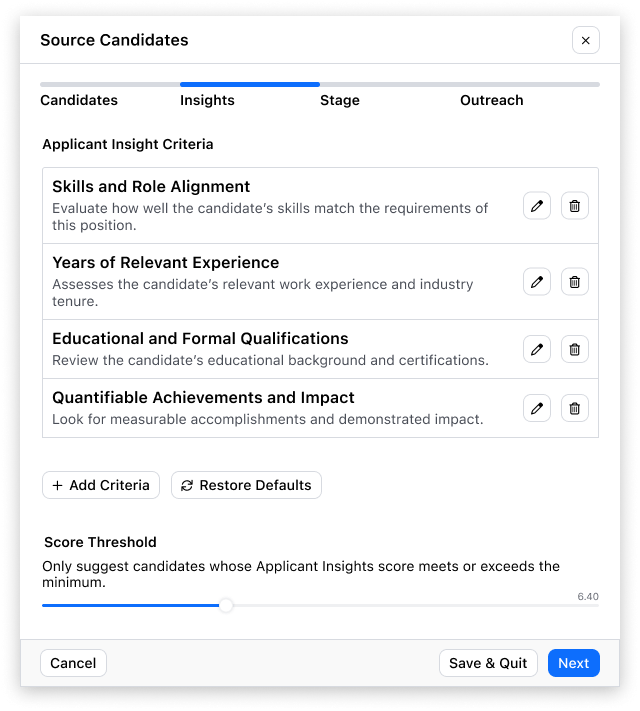The height and width of the screenshot is (711, 640).
Task: Restore default insight criteria
Action: tap(246, 485)
